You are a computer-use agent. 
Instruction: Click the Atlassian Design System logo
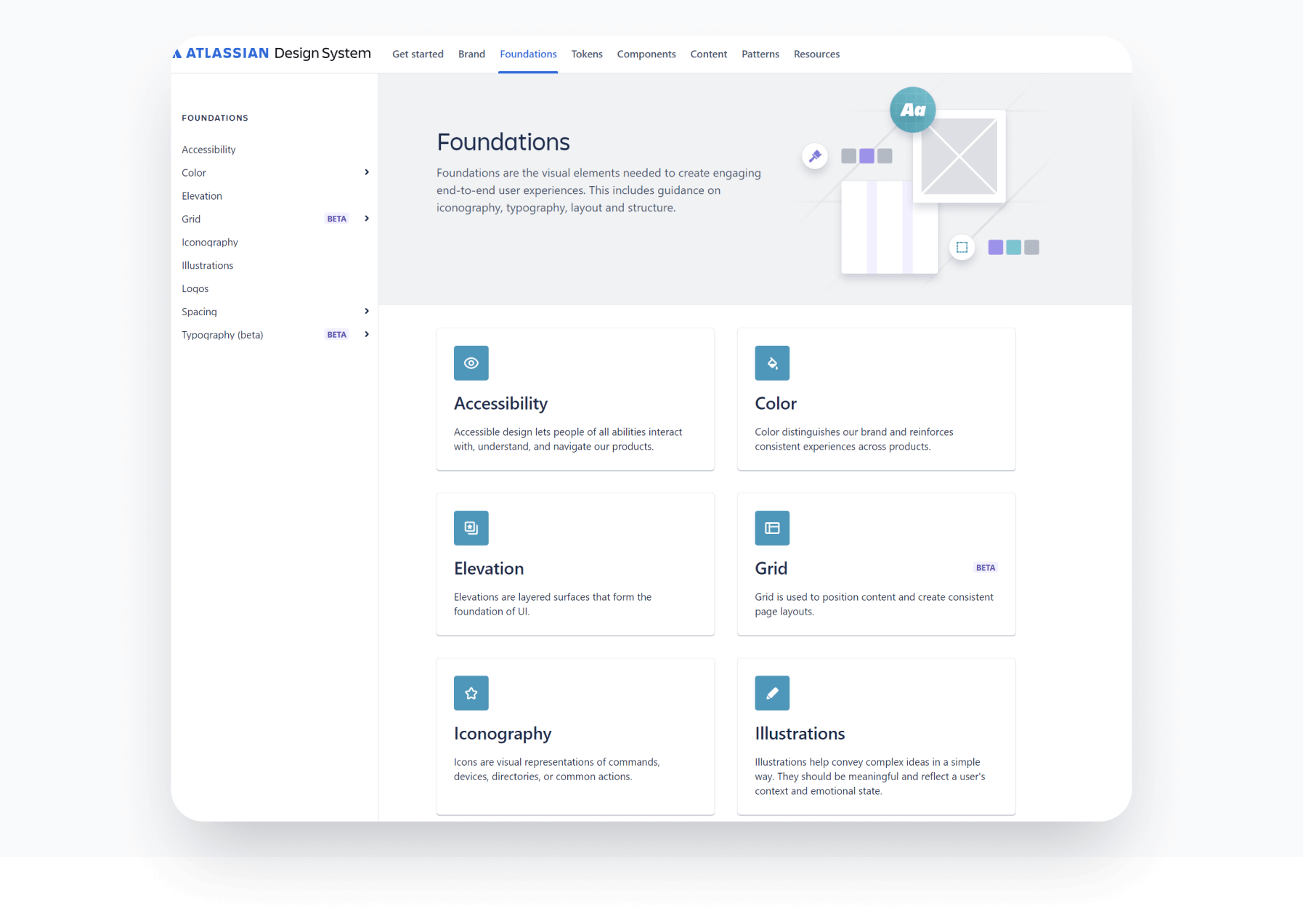coord(272,54)
